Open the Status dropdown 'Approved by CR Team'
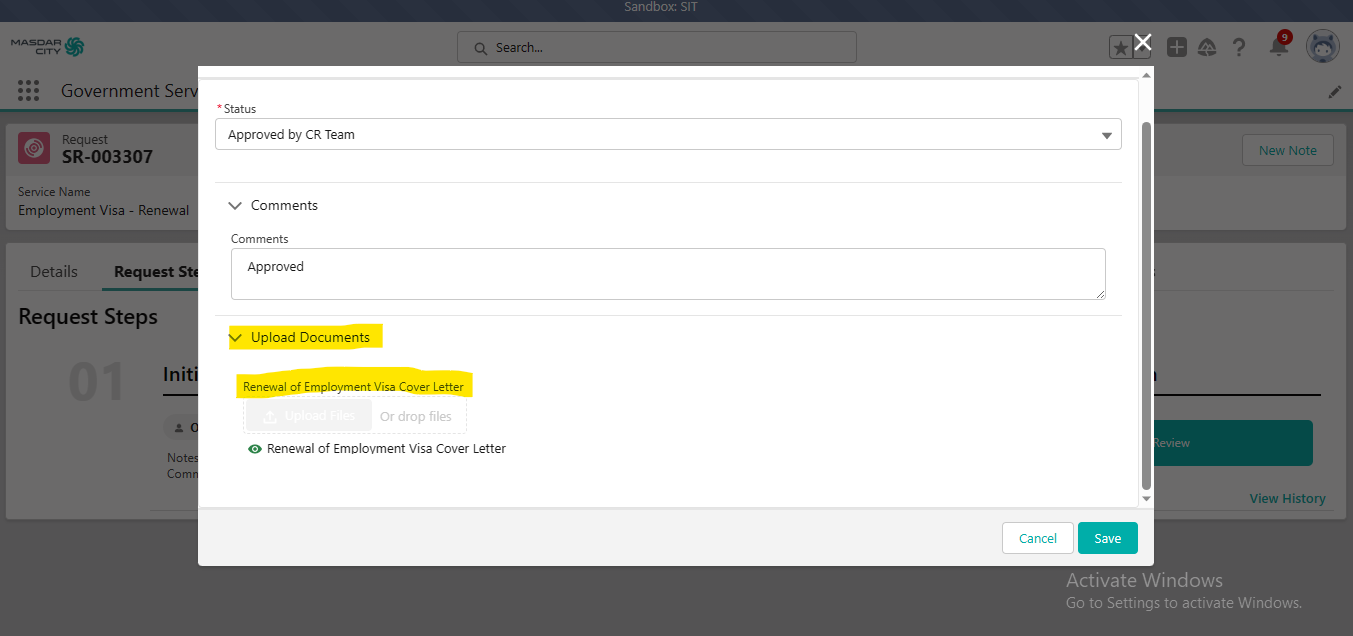The image size is (1353, 636). (668, 134)
